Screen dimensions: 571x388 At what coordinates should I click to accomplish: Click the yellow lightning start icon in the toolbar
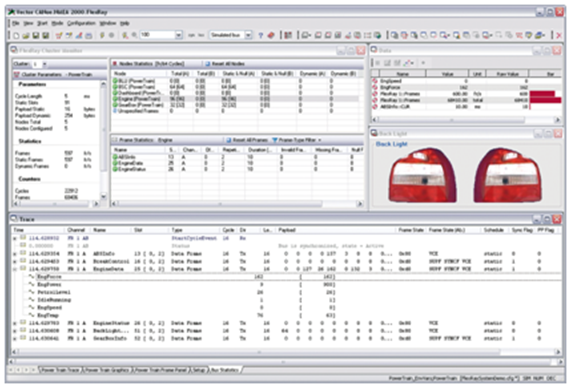(102, 35)
